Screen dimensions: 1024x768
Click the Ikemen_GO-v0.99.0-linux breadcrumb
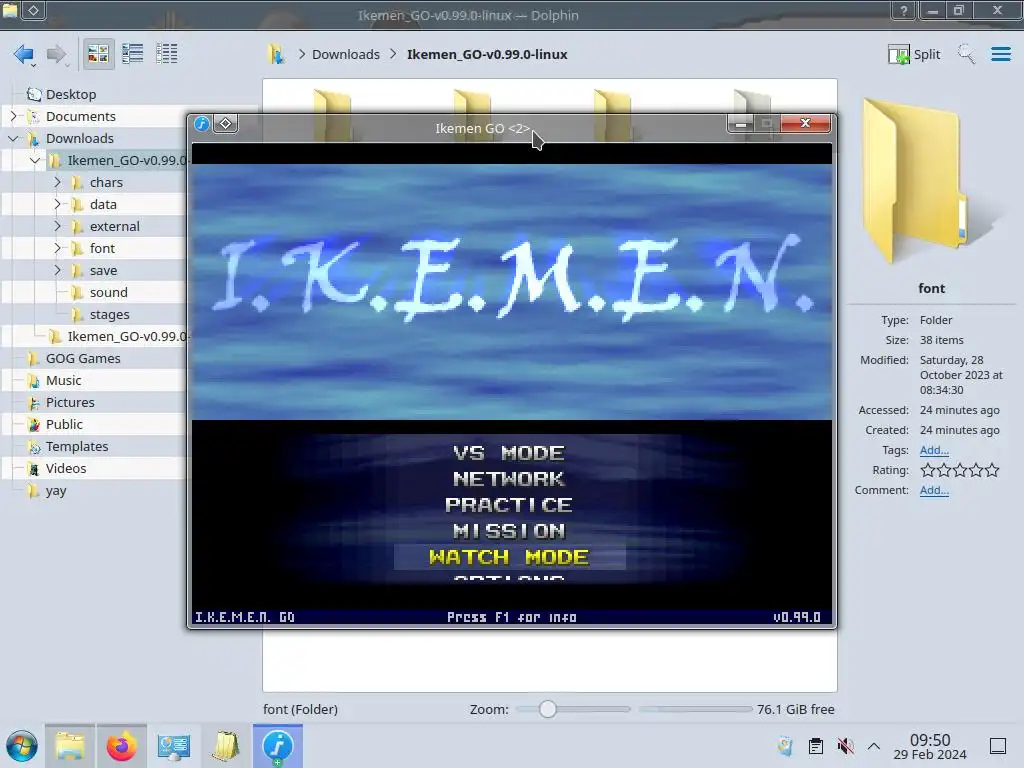point(487,54)
